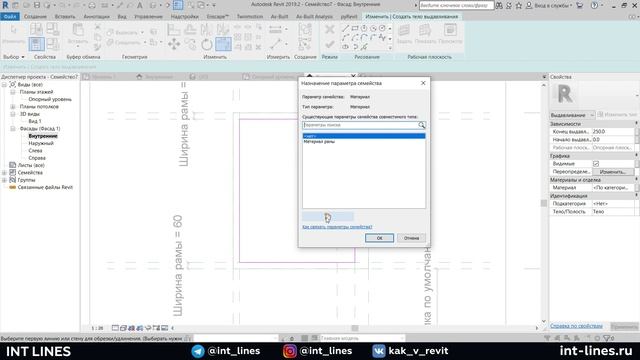Select the Rectangle draw tool
640x360 pixels.
click(355, 28)
